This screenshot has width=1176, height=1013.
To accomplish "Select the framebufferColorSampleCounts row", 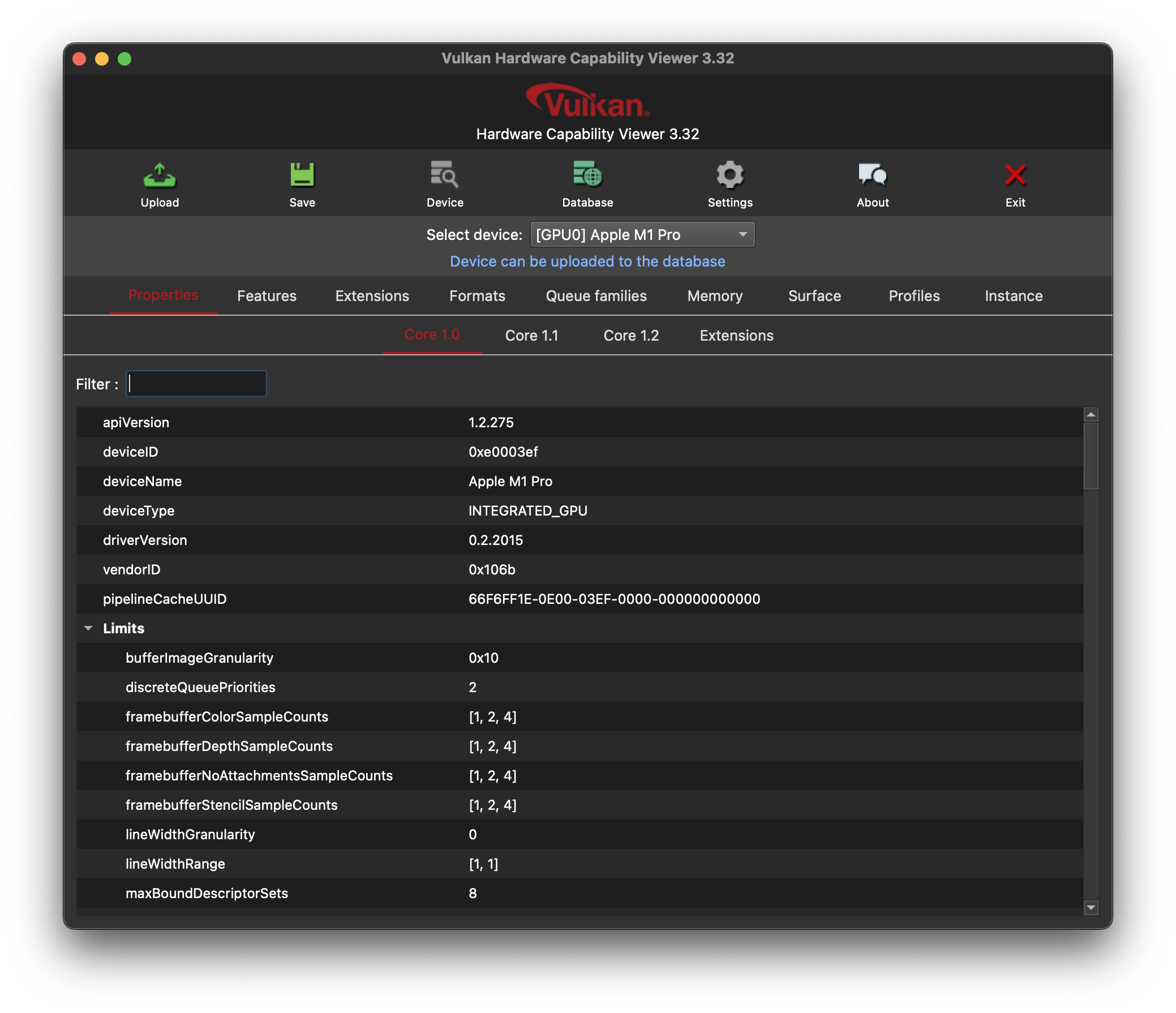I will pyautogui.click(x=580, y=717).
